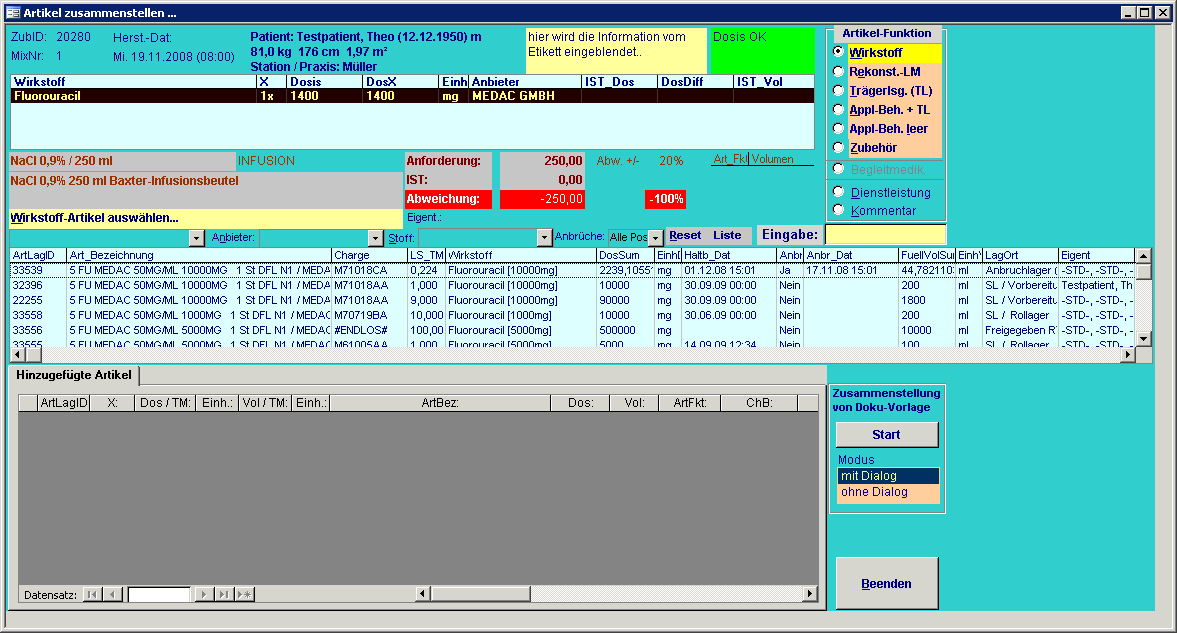Click the ArtLagID column header in article list
The height and width of the screenshot is (633, 1177).
coord(38,255)
